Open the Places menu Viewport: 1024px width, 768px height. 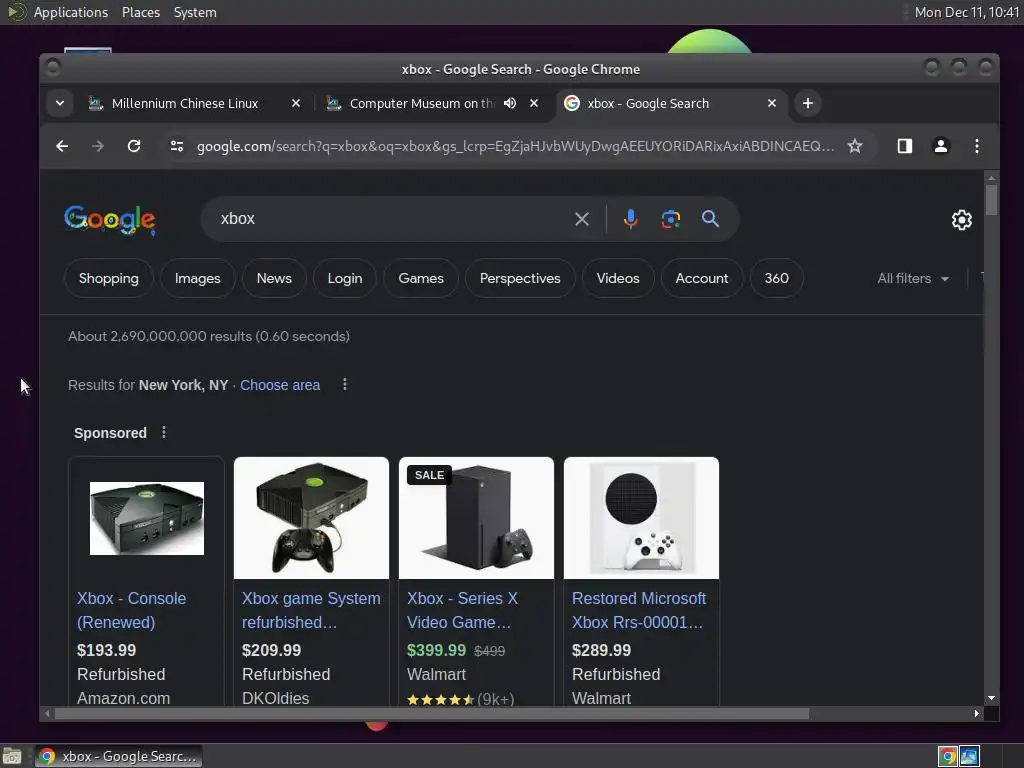[x=140, y=12]
